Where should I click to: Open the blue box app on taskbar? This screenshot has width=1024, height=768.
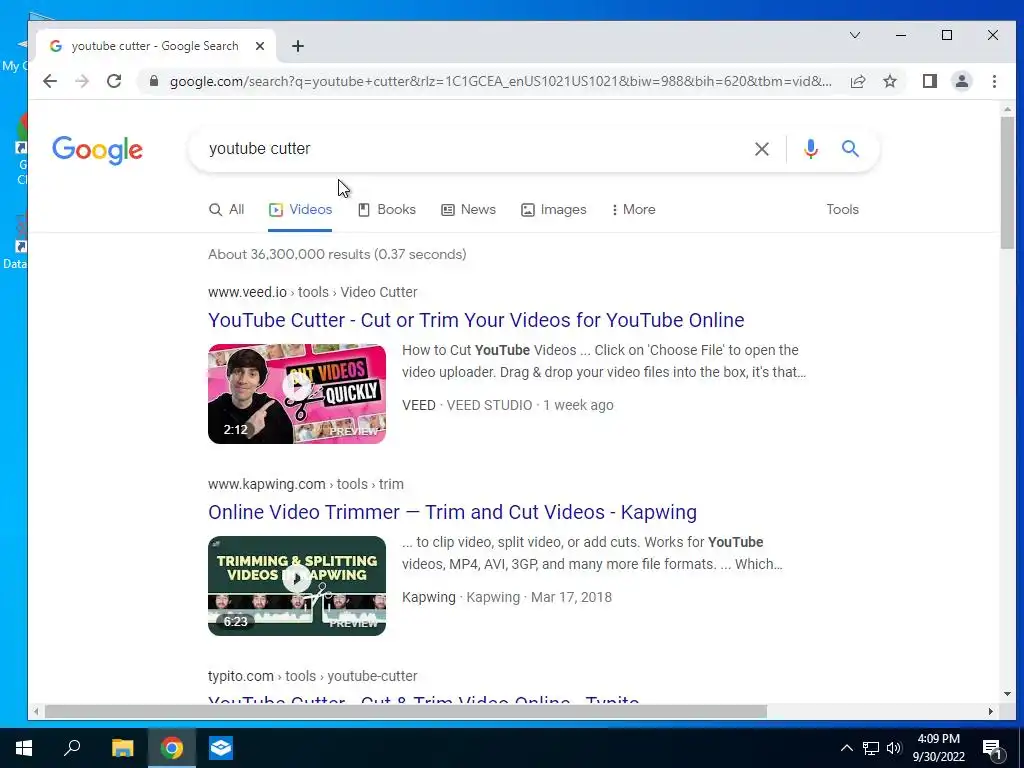click(221, 748)
